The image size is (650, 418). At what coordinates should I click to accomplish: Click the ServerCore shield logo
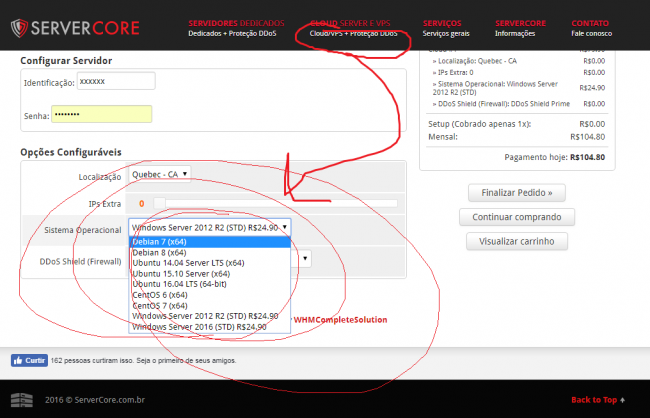tap(19, 28)
